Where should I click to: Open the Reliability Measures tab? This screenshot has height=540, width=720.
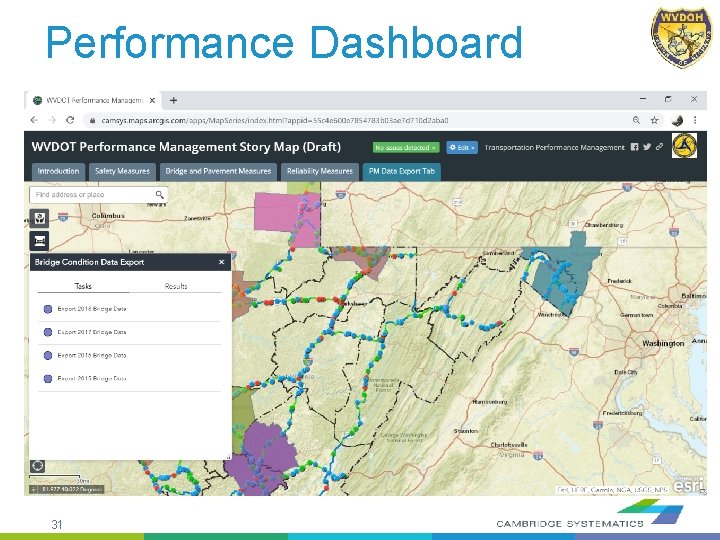point(320,171)
